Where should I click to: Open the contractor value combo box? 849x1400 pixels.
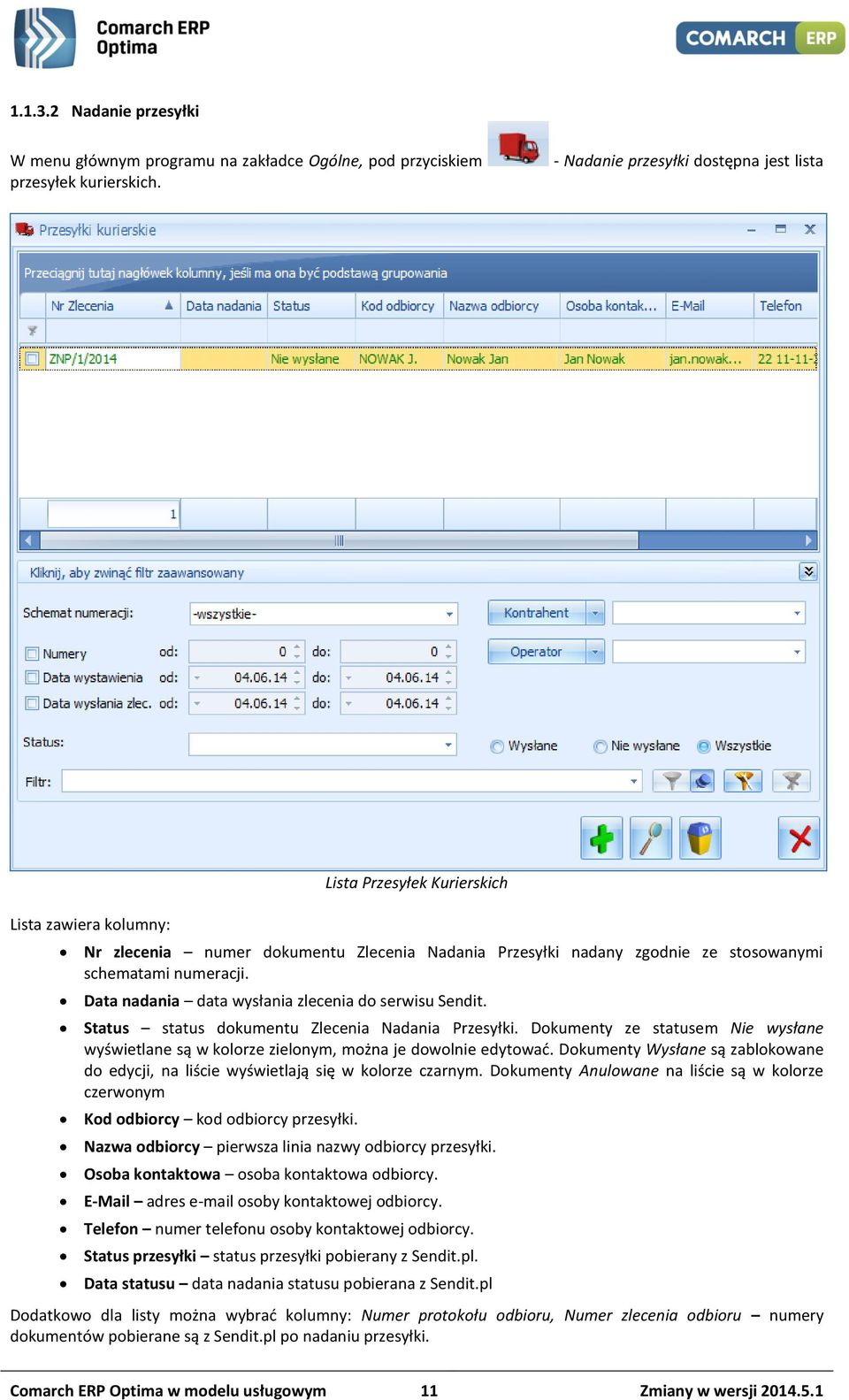click(x=709, y=613)
